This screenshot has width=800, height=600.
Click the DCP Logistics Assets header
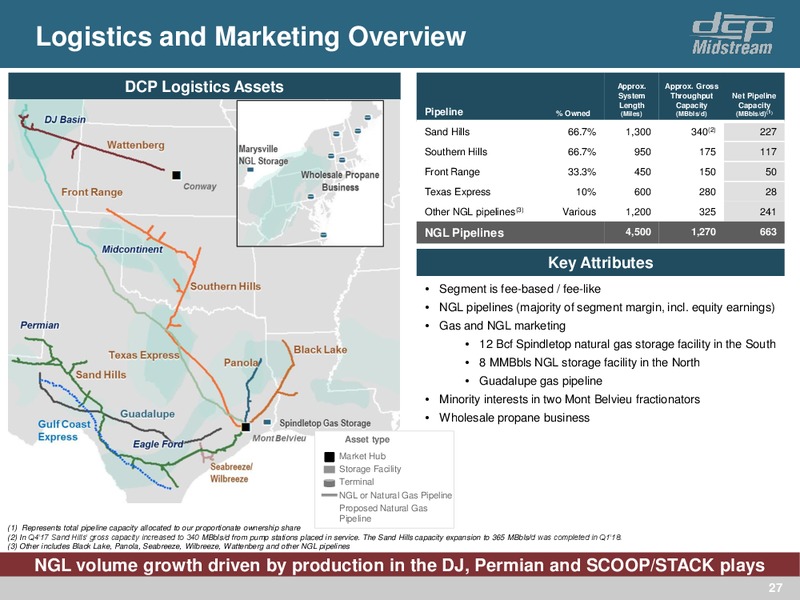pos(204,86)
